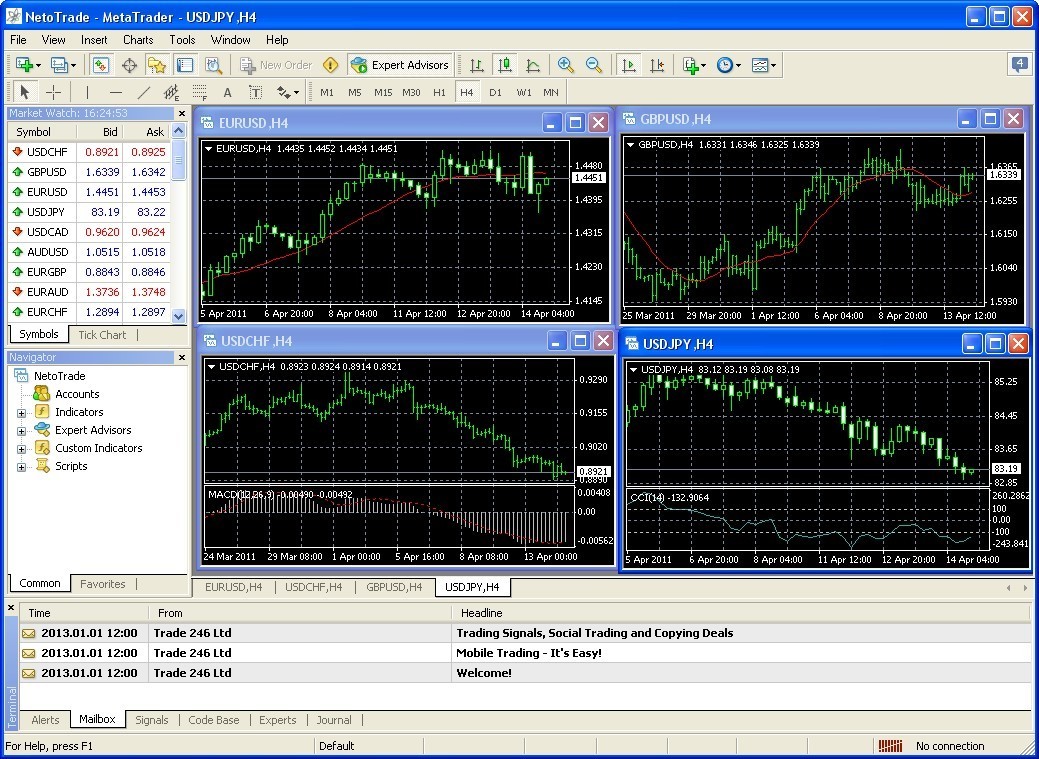Select the Vertical Line drawing tool
This screenshot has height=759, width=1039.
(x=87, y=92)
